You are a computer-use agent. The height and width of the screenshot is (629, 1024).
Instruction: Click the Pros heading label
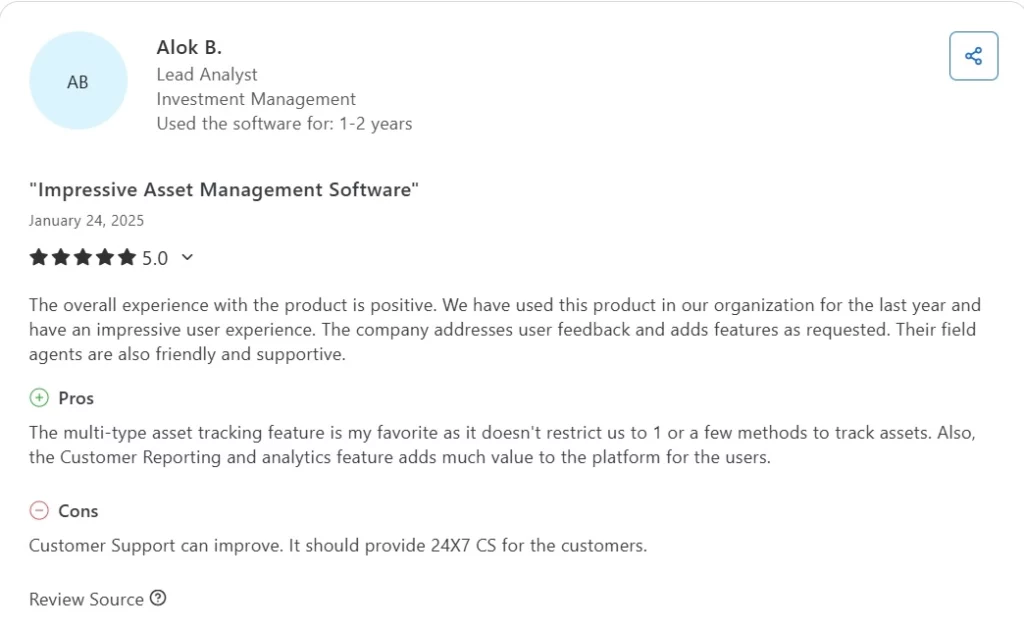click(76, 398)
